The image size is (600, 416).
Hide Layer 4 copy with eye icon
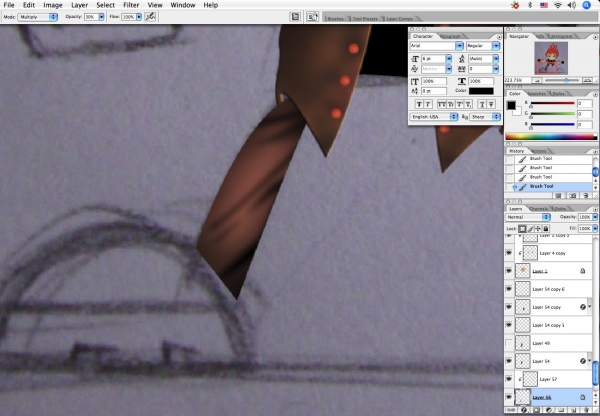pos(509,253)
